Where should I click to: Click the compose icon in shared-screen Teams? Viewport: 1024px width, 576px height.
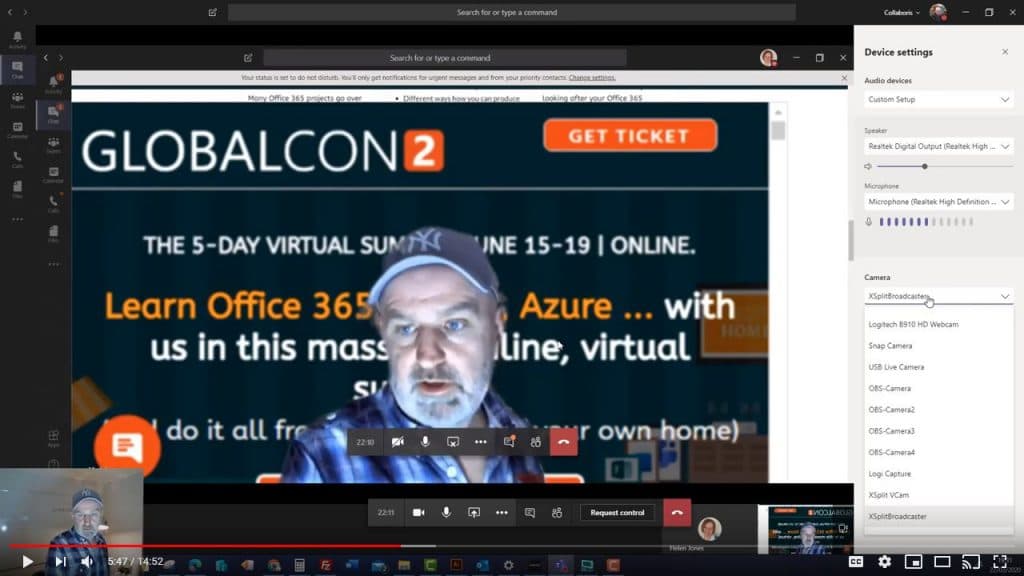pos(248,58)
